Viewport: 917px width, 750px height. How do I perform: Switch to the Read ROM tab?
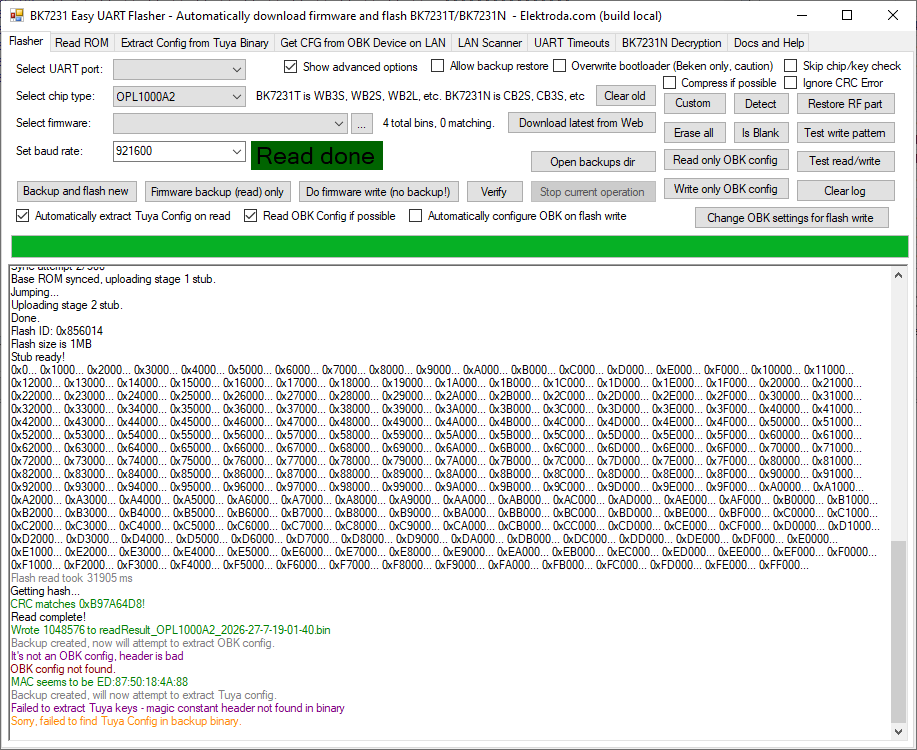pyautogui.click(x=82, y=43)
